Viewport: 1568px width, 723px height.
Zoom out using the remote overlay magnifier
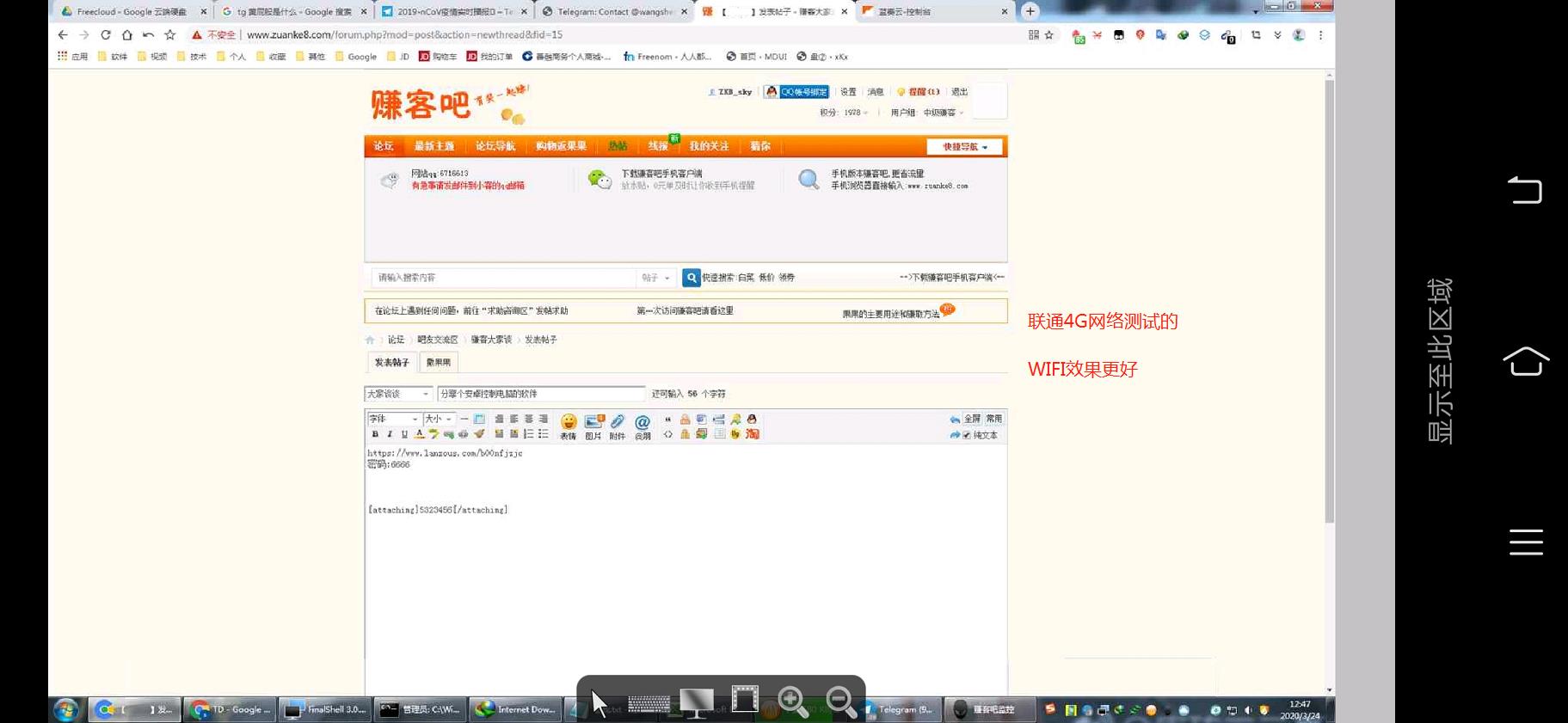click(x=841, y=702)
